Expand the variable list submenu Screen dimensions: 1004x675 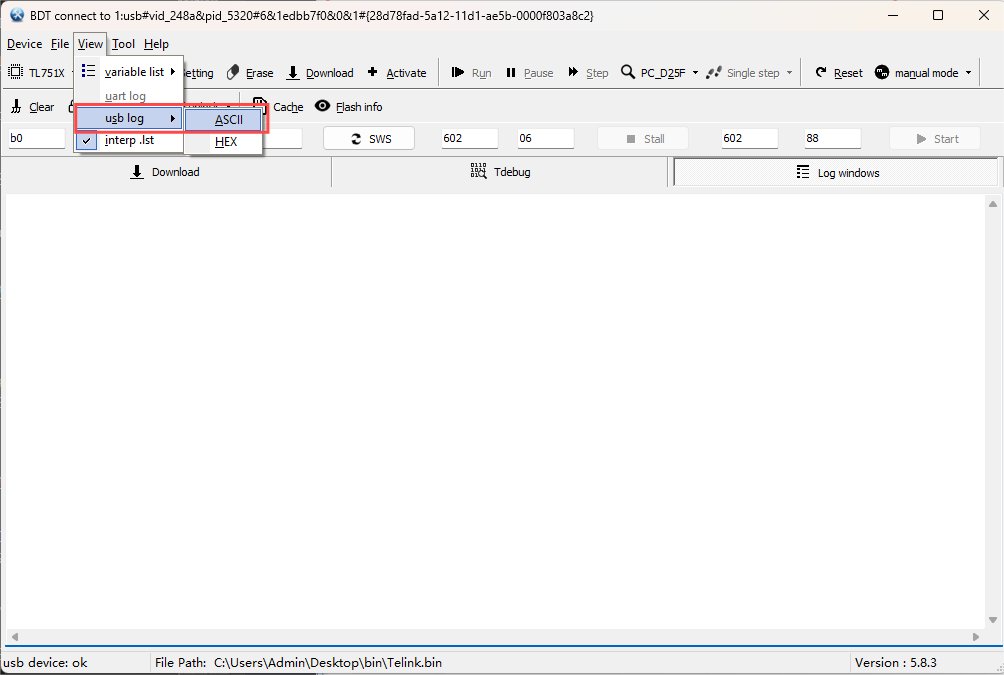(x=129, y=72)
